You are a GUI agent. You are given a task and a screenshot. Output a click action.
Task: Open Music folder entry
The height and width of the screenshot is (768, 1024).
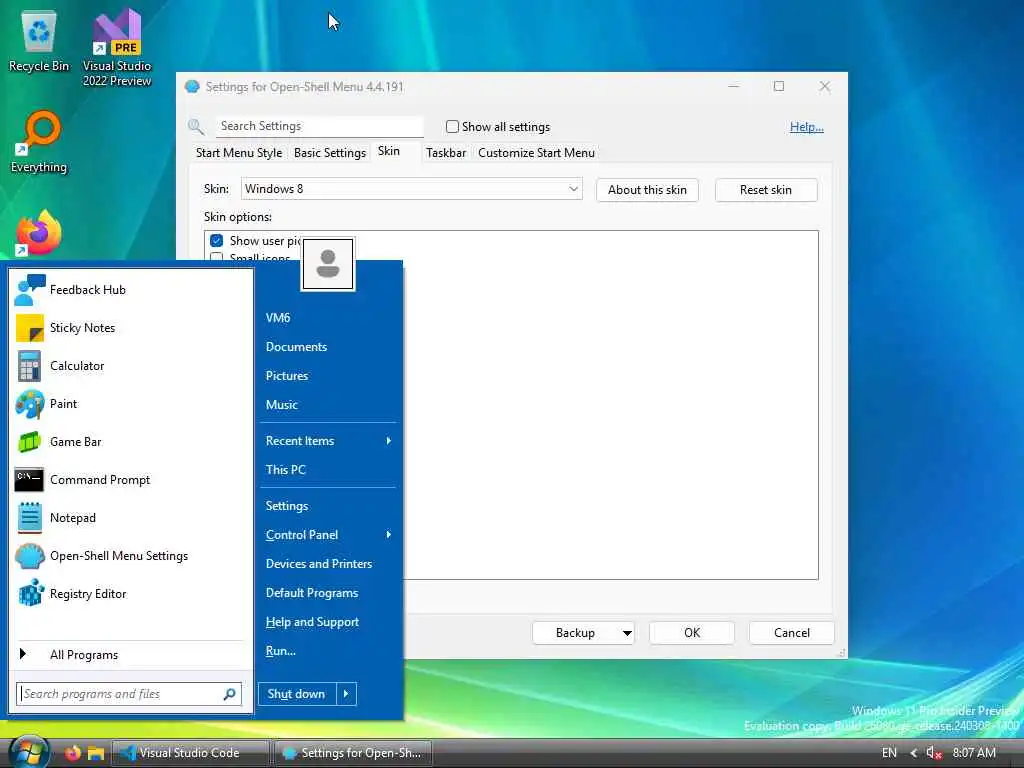click(328, 405)
